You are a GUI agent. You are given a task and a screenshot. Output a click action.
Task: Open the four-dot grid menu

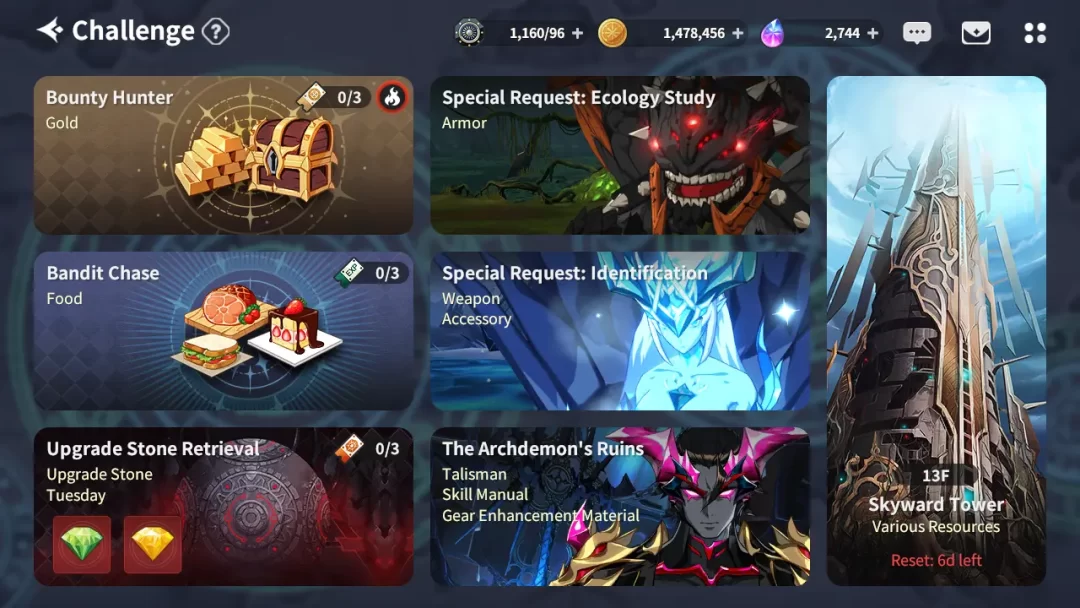tap(1035, 33)
